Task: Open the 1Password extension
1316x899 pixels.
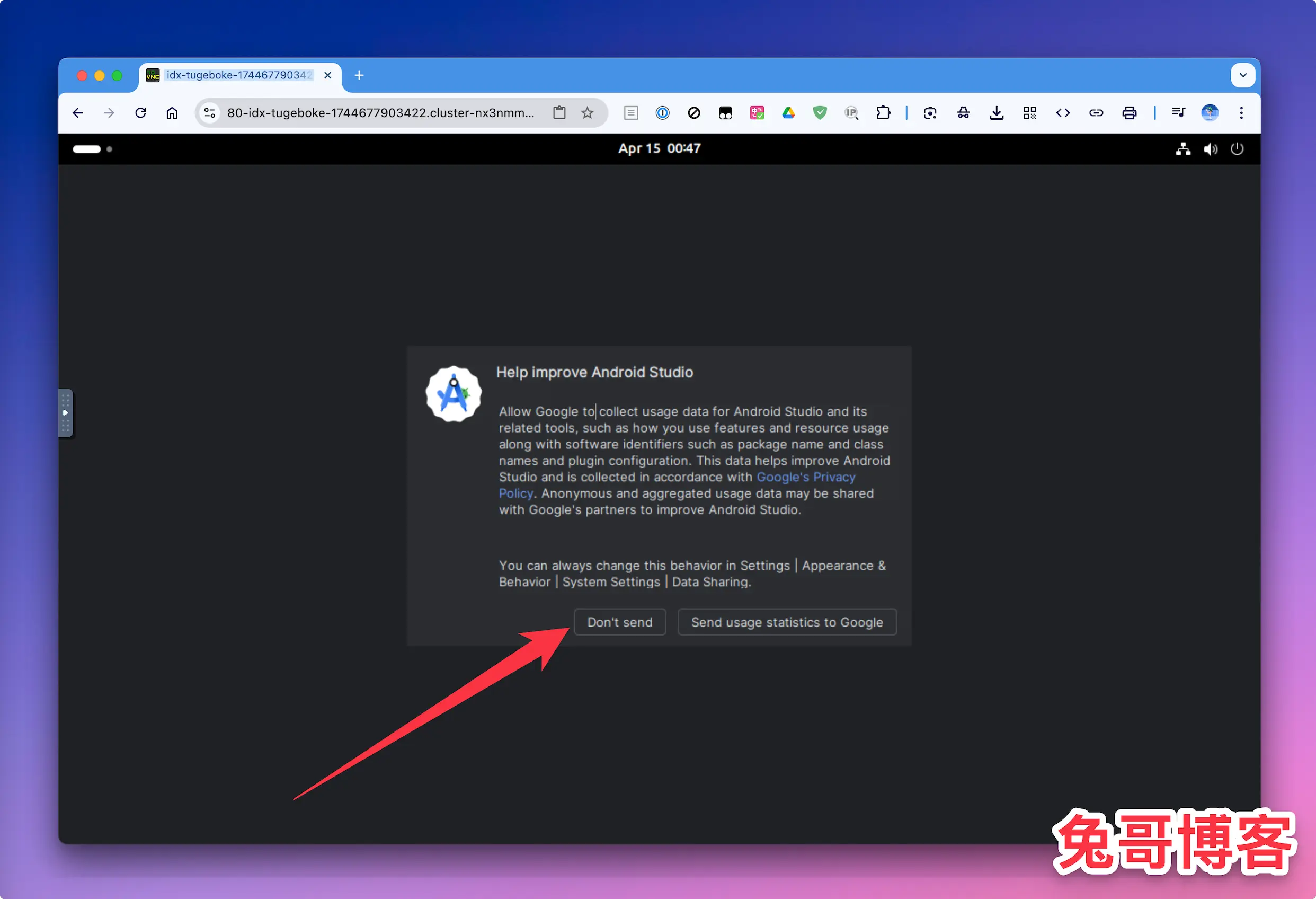Action: (663, 113)
